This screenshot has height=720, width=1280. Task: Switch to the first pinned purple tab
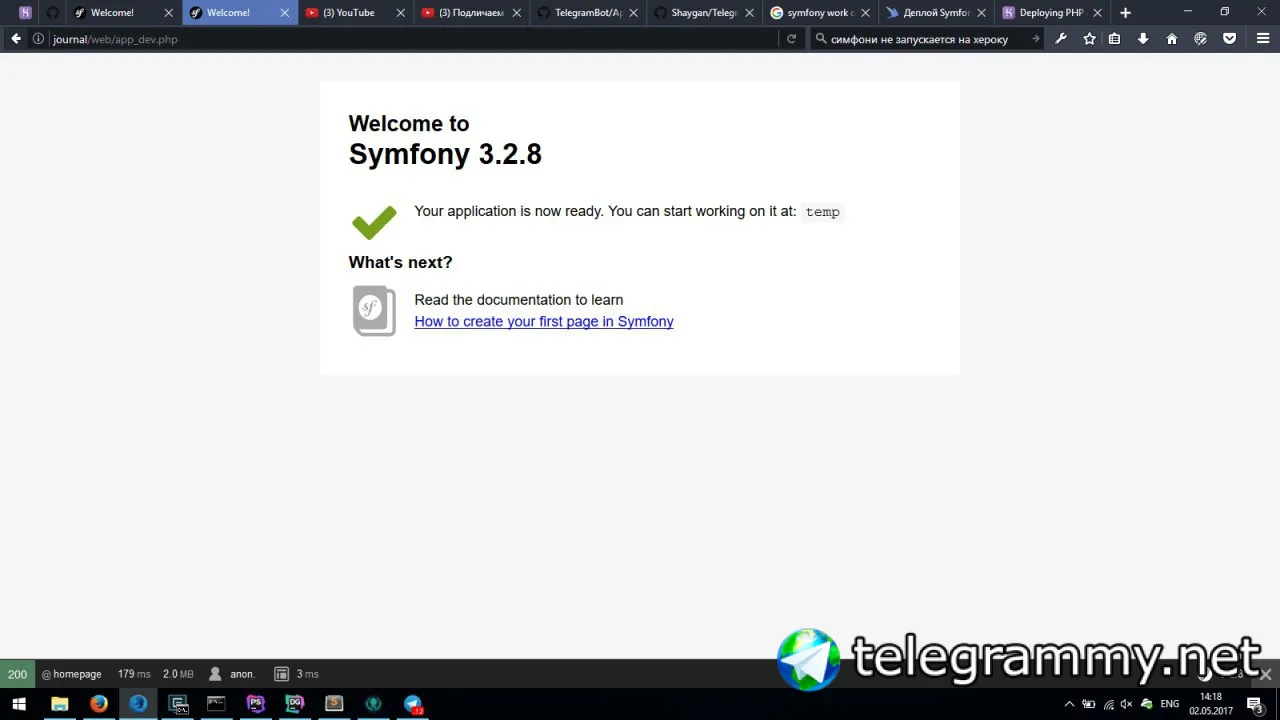click(x=25, y=13)
